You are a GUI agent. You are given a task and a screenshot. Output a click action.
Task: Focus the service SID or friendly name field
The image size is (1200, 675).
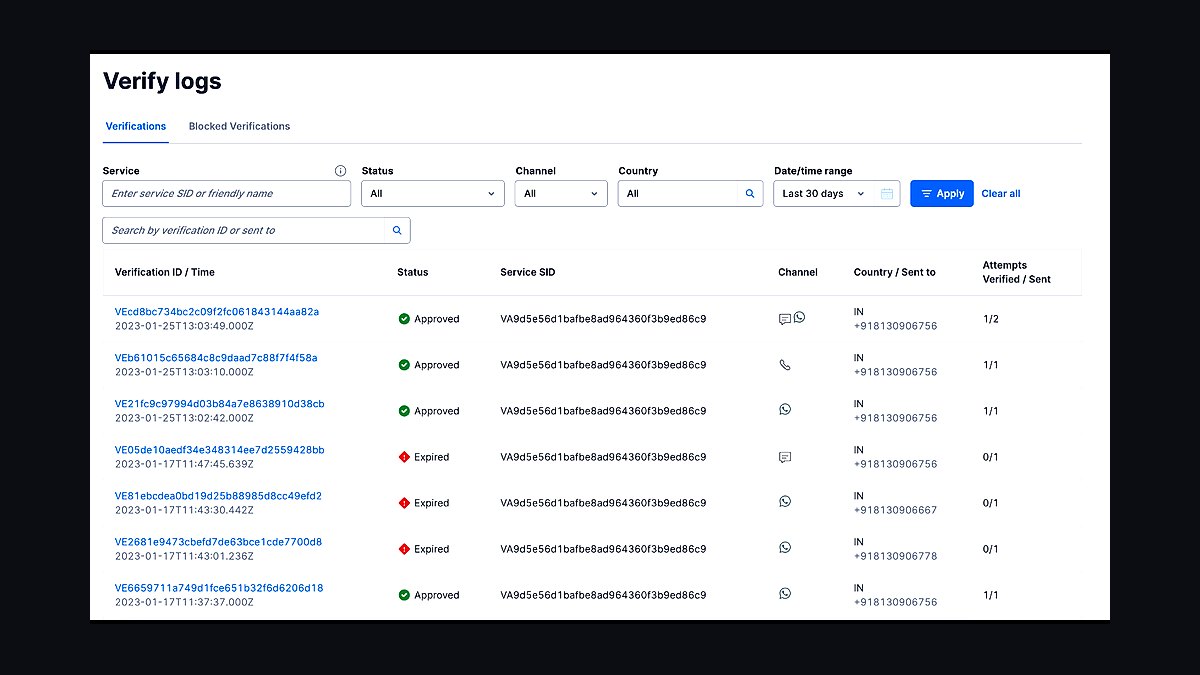(x=227, y=194)
